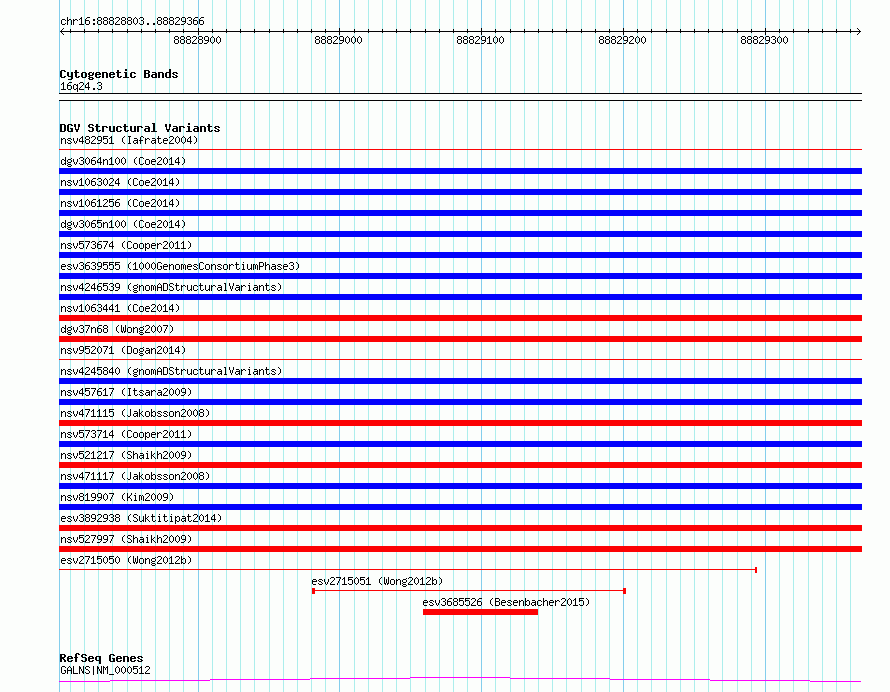This screenshot has width=890, height=692.
Task: Click the blue dgv3064n100 variant bar
Action: tap(460, 171)
